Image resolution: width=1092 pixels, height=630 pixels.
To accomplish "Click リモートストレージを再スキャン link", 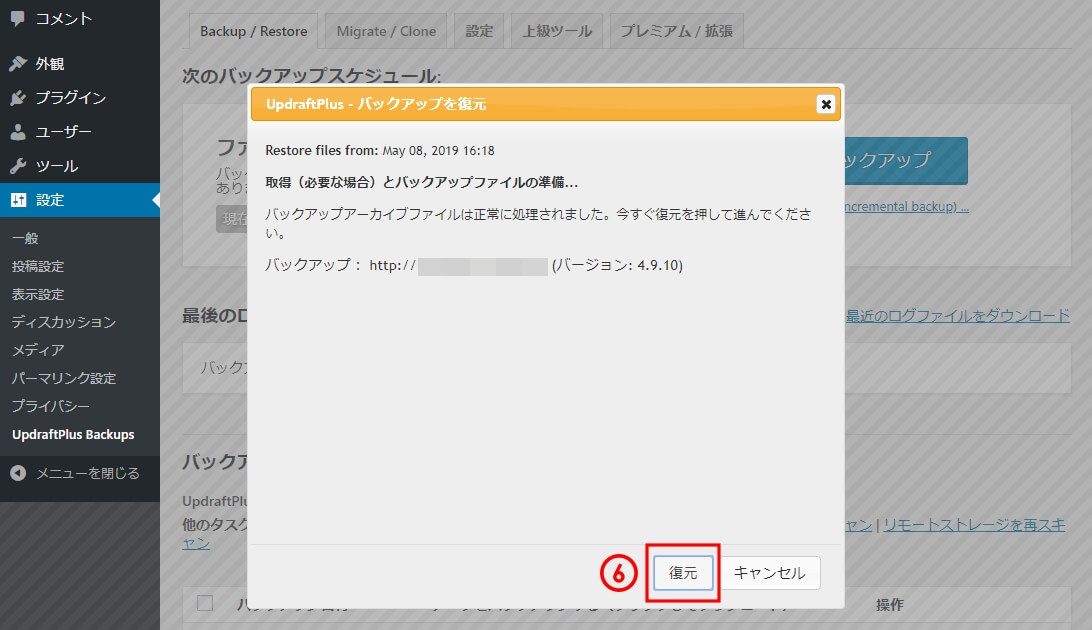I will point(974,525).
